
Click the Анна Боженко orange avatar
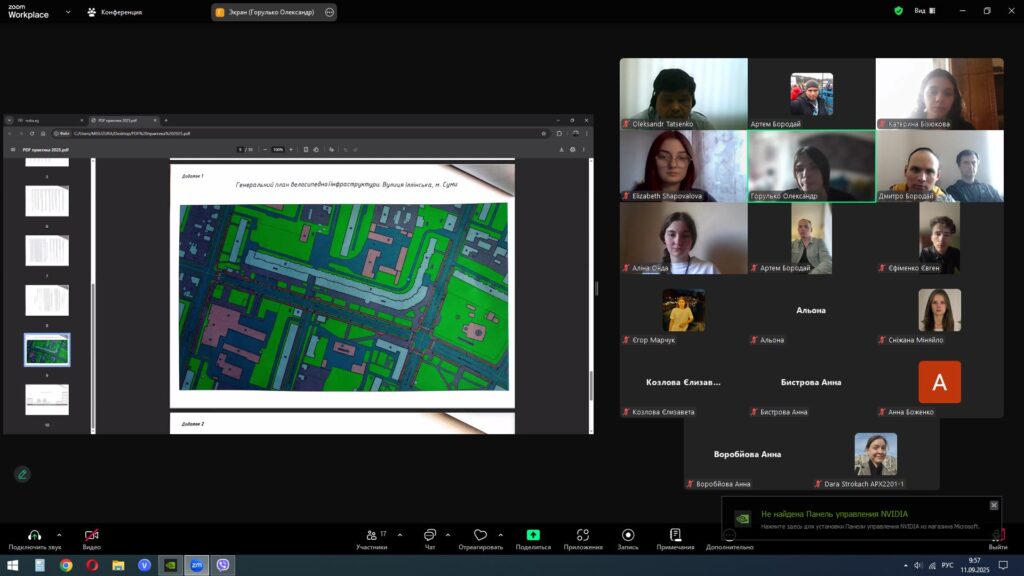[x=939, y=382]
